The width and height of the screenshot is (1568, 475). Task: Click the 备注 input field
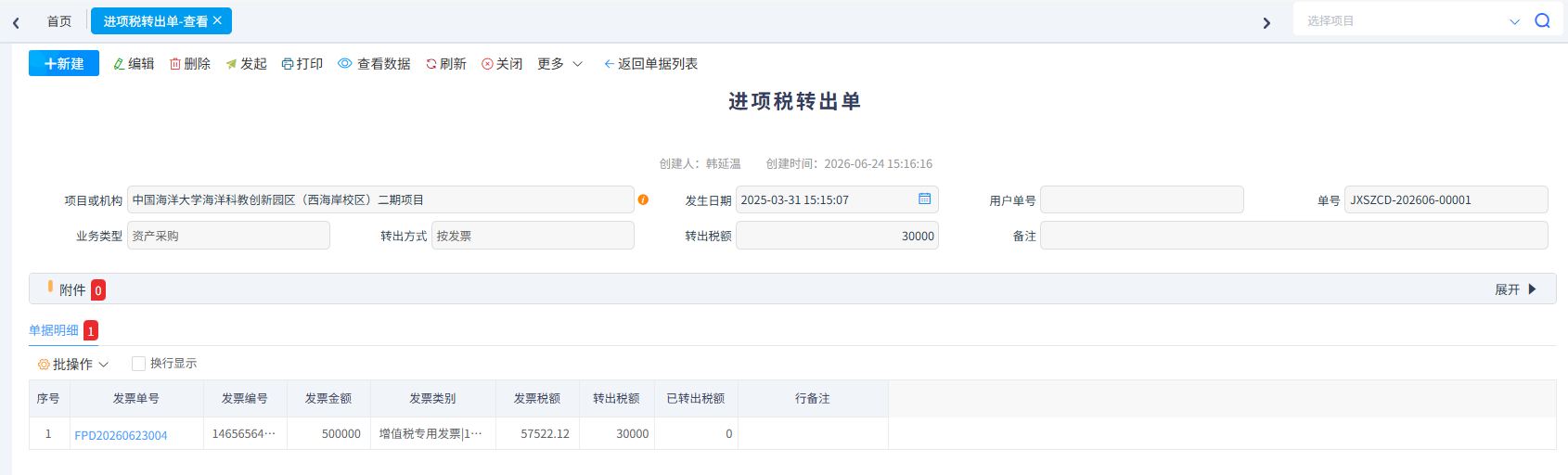pos(1293,236)
